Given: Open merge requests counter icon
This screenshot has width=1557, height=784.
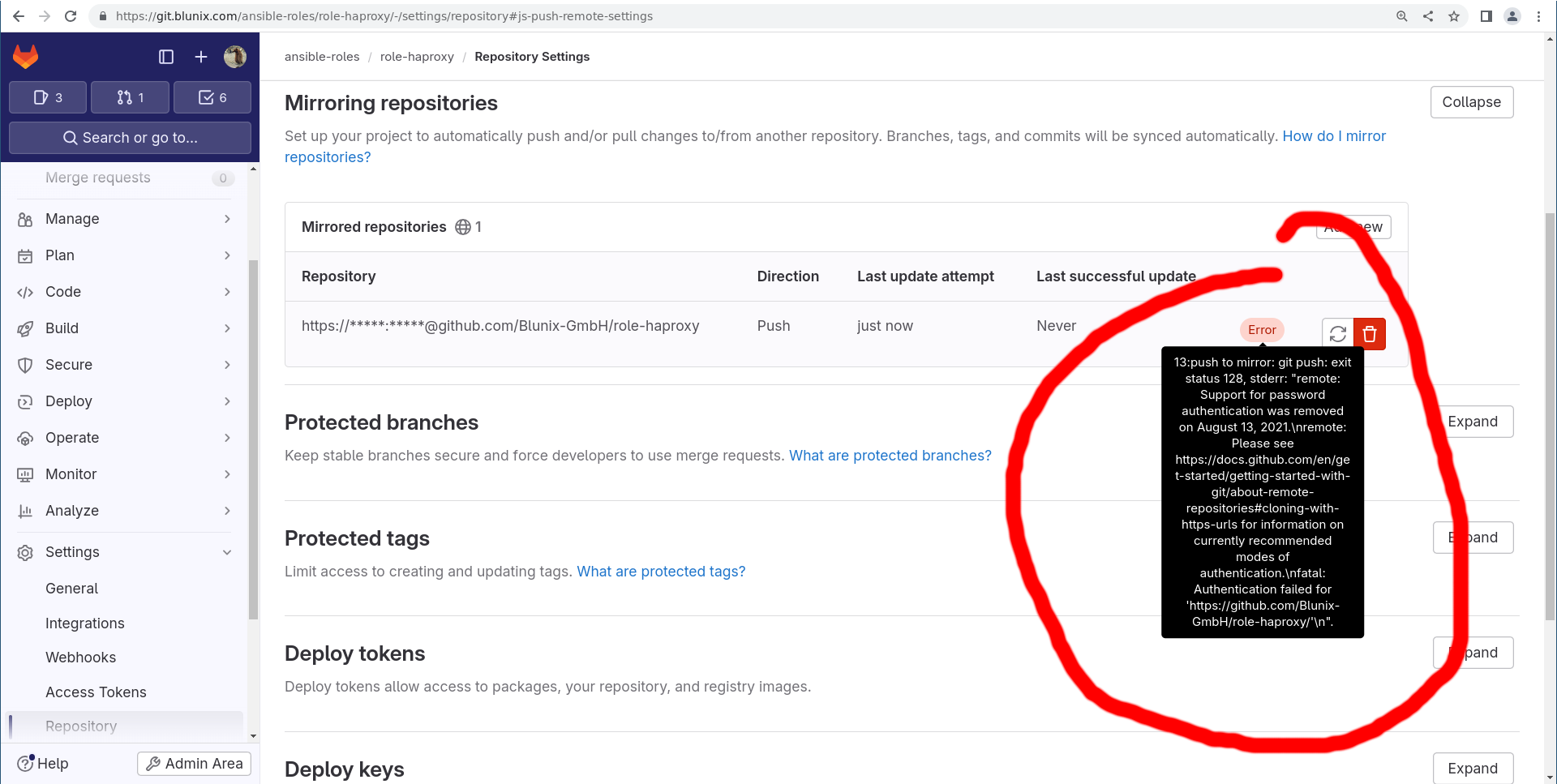Looking at the screenshot, I should (130, 96).
